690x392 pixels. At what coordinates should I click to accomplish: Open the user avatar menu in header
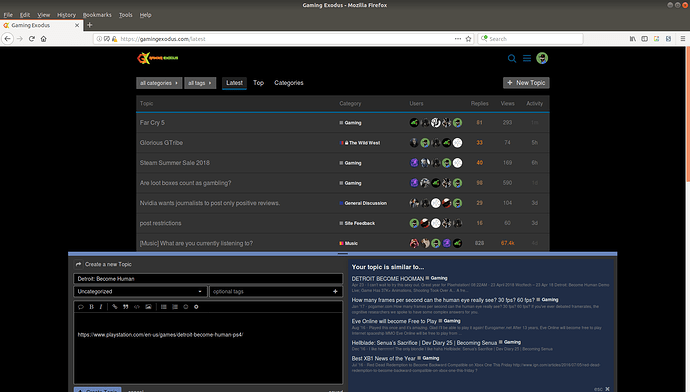[542, 58]
